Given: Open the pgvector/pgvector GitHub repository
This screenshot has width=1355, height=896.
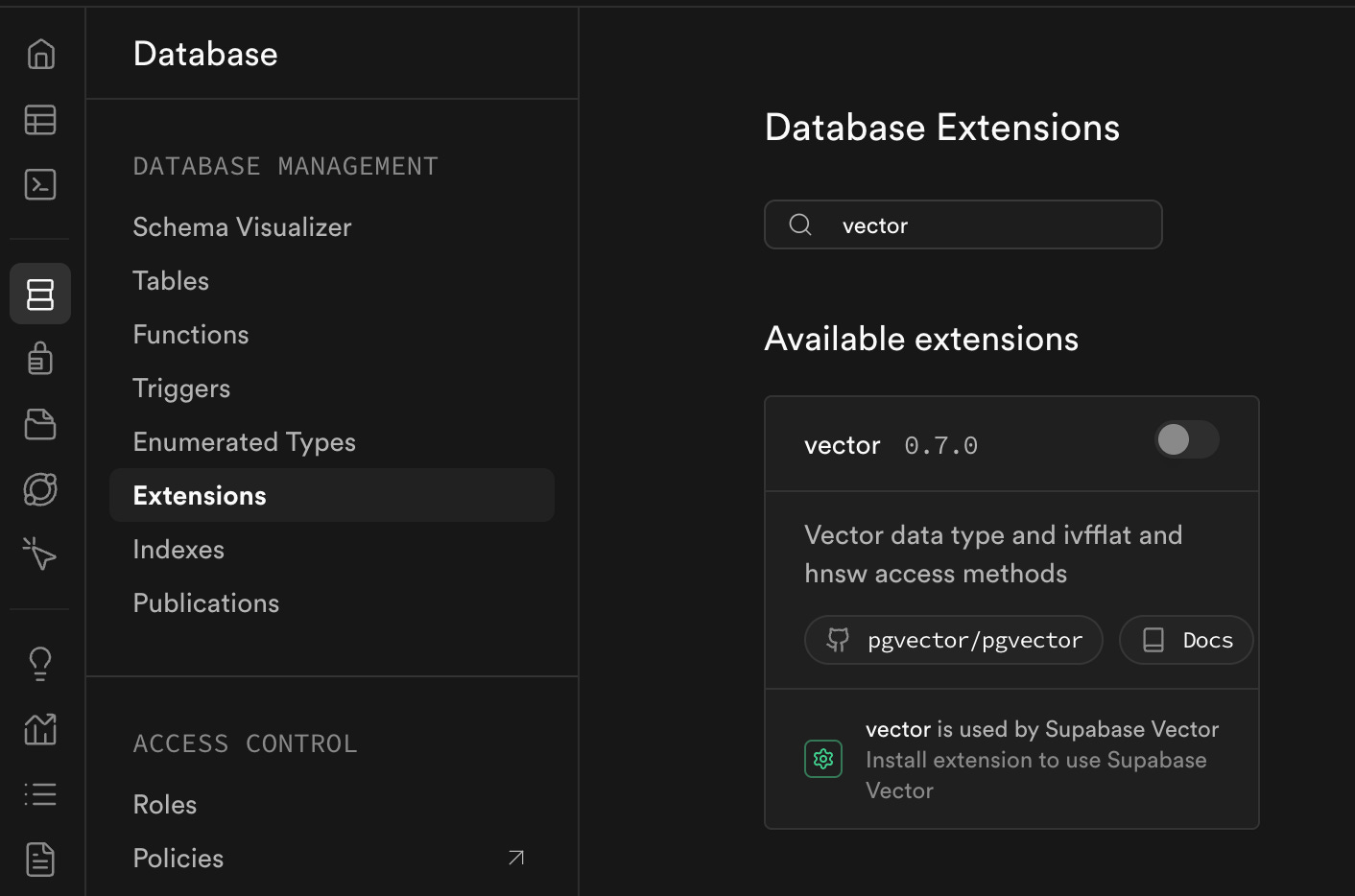Looking at the screenshot, I should coord(953,640).
